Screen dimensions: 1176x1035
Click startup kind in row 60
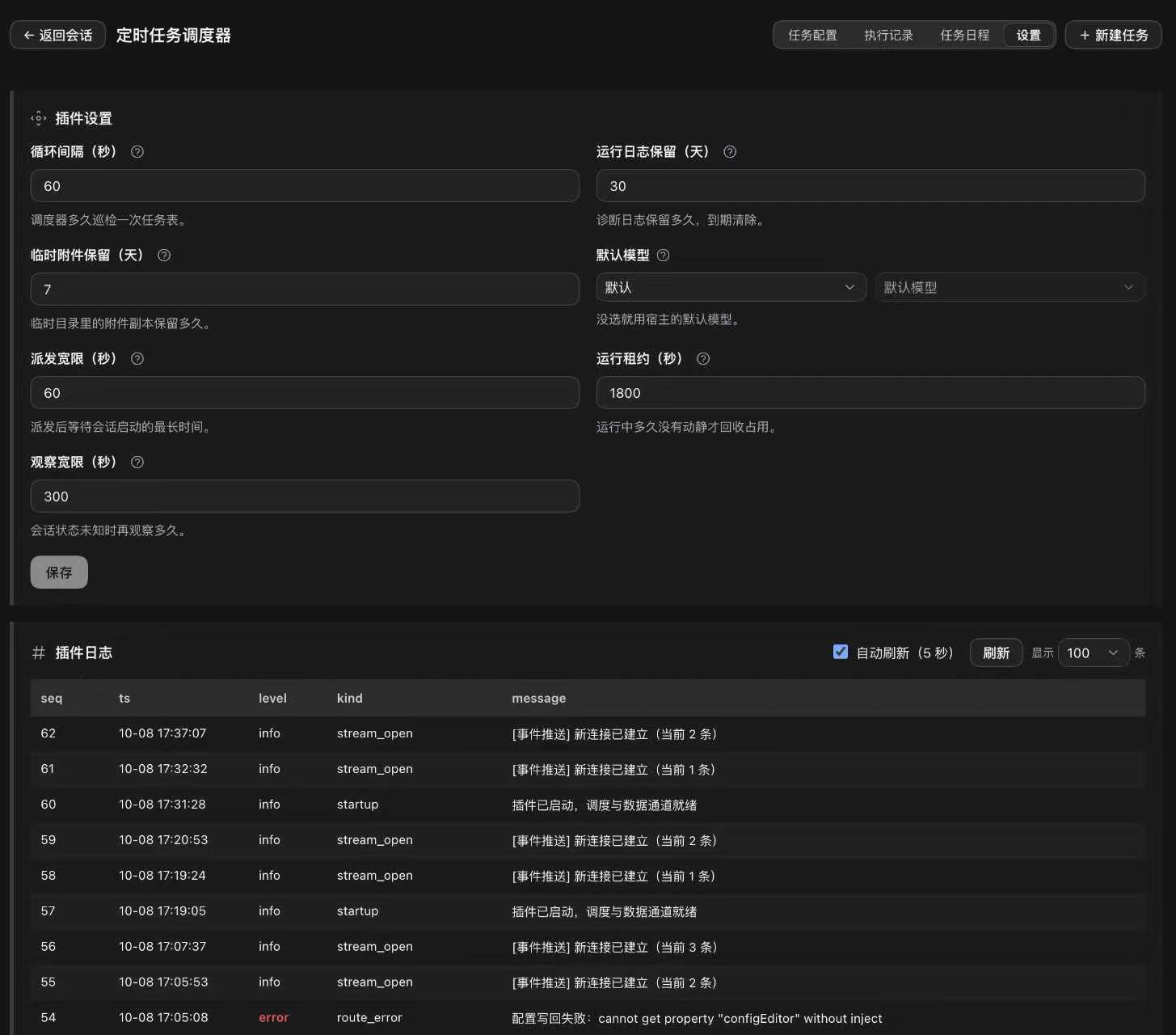357,805
